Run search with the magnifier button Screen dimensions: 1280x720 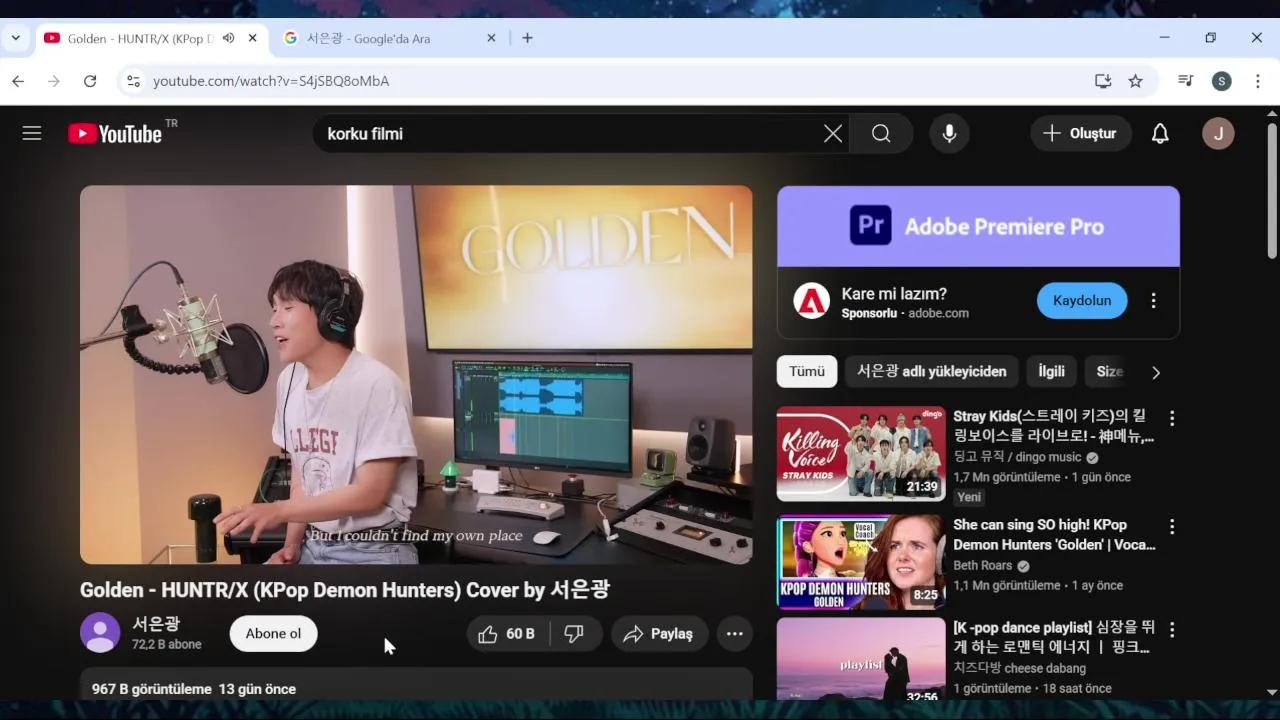click(x=881, y=133)
